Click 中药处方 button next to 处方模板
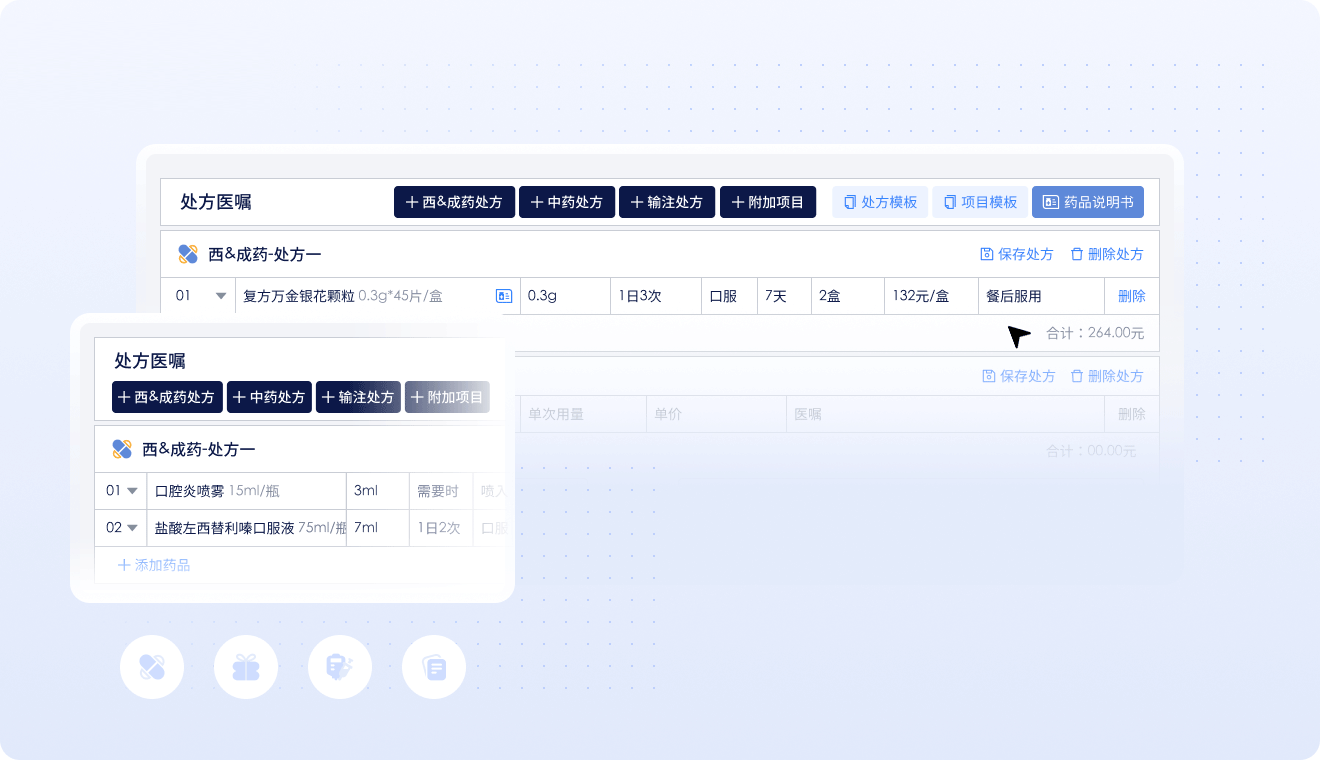 (567, 202)
